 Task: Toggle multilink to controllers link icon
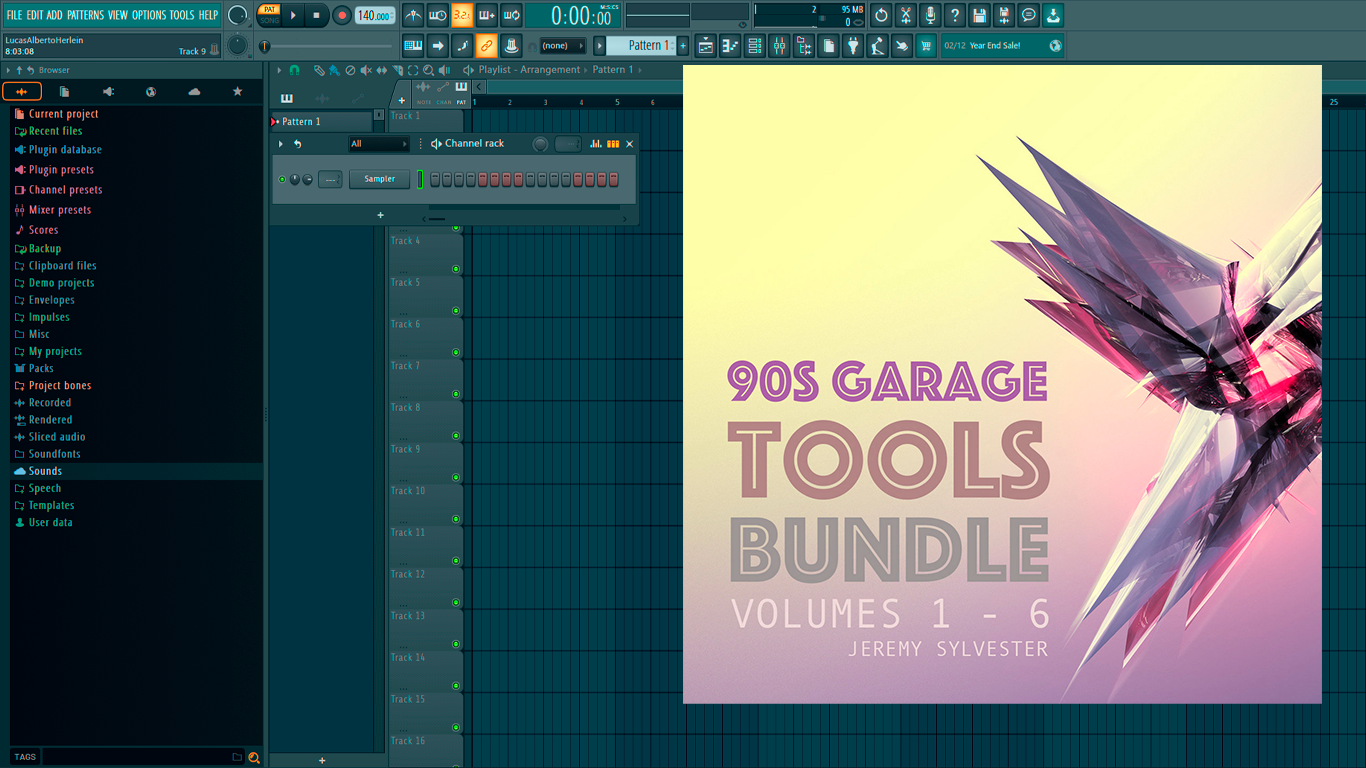click(x=487, y=45)
